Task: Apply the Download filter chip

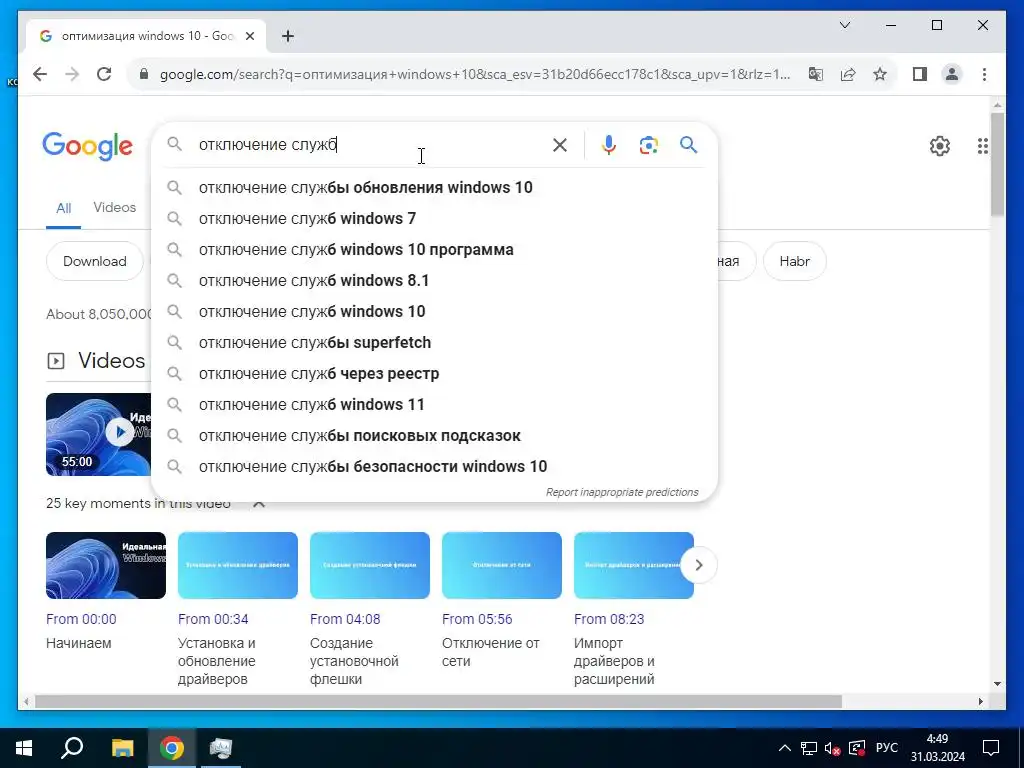Action: click(x=95, y=261)
